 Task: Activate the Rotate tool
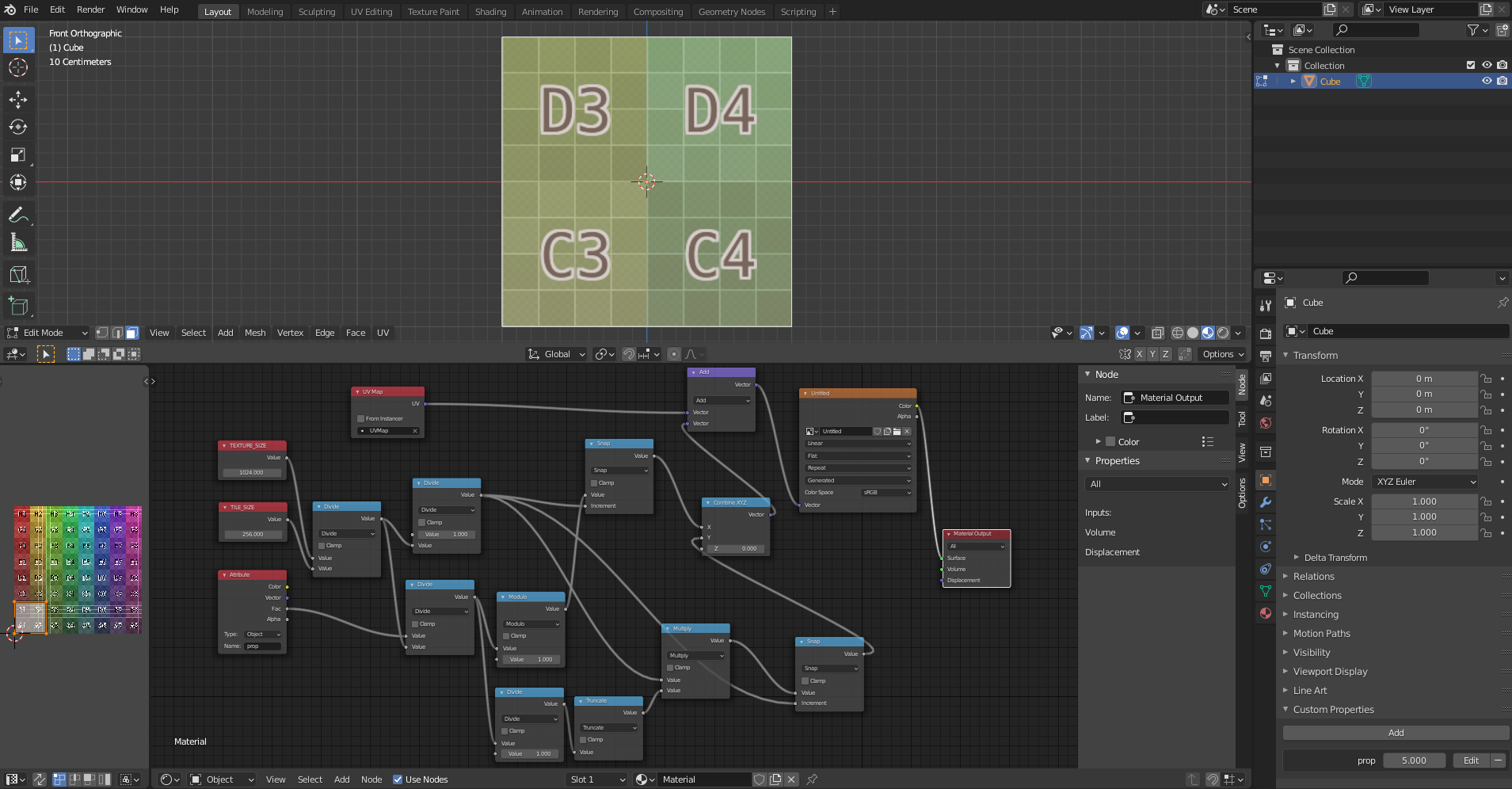click(18, 127)
